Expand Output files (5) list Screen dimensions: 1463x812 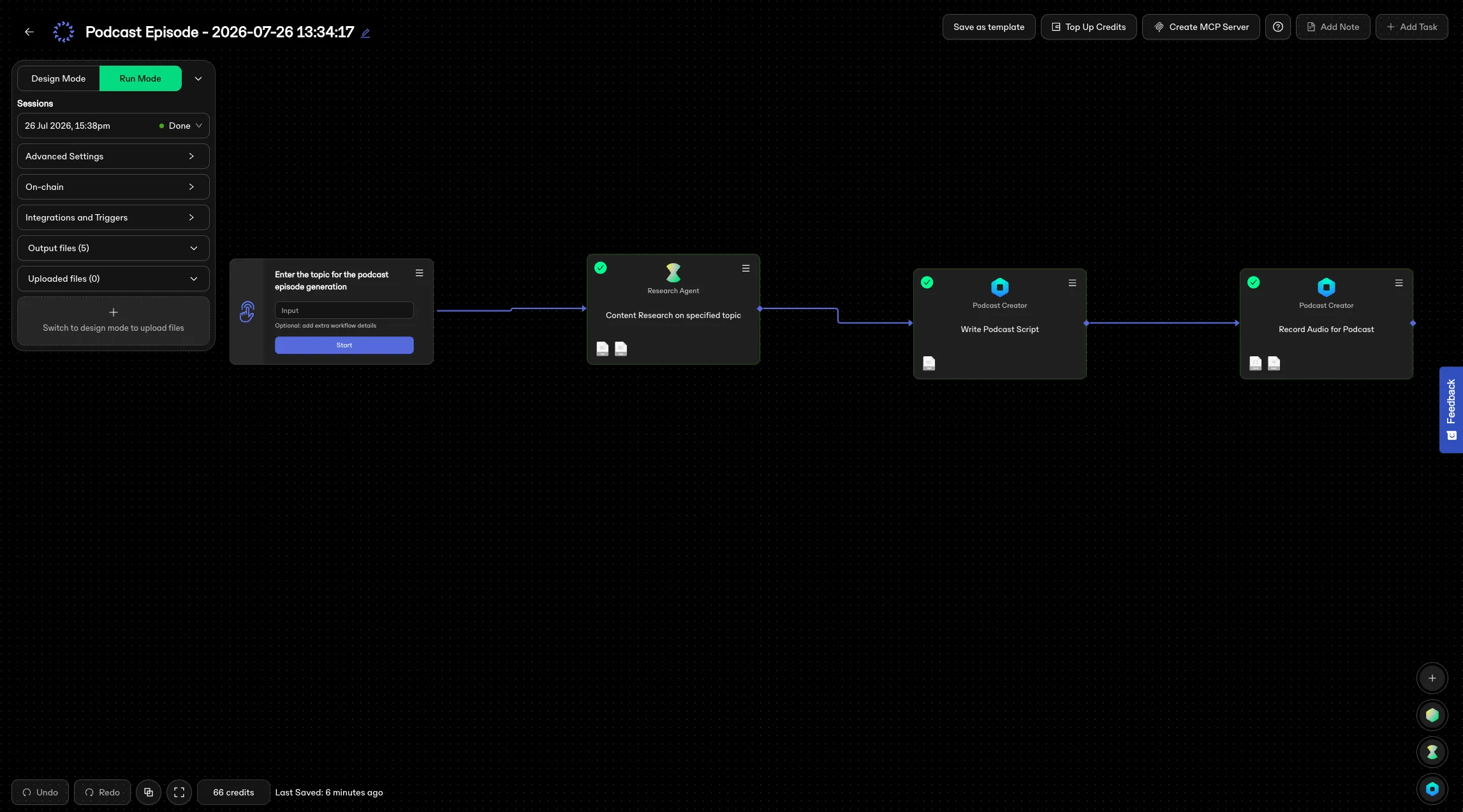114,248
